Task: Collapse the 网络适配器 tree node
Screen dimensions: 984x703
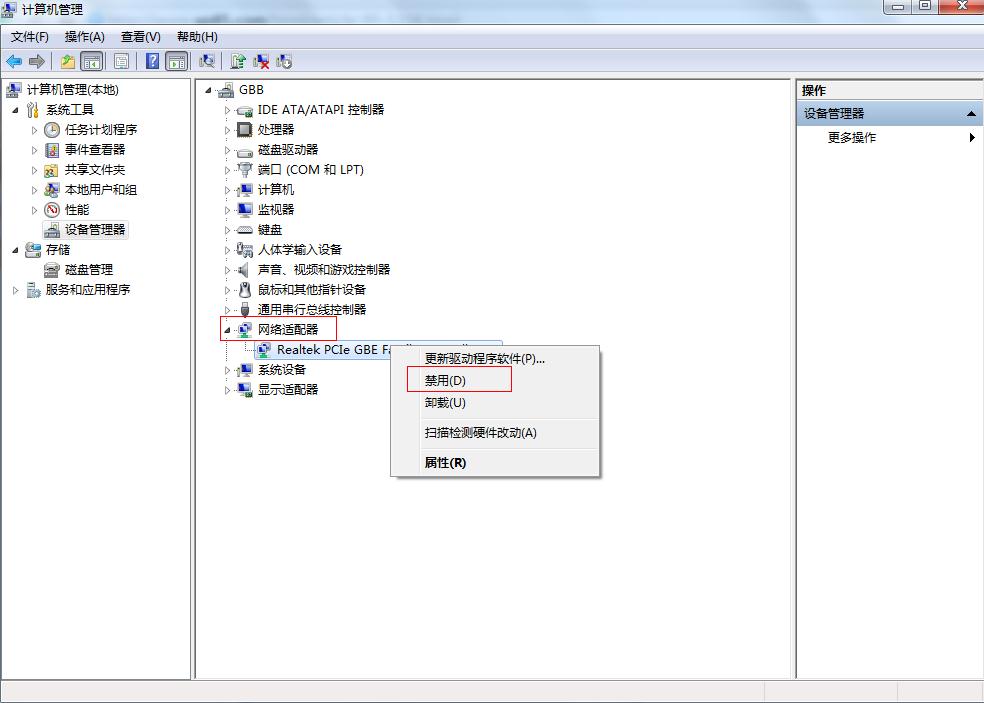Action: tap(227, 330)
